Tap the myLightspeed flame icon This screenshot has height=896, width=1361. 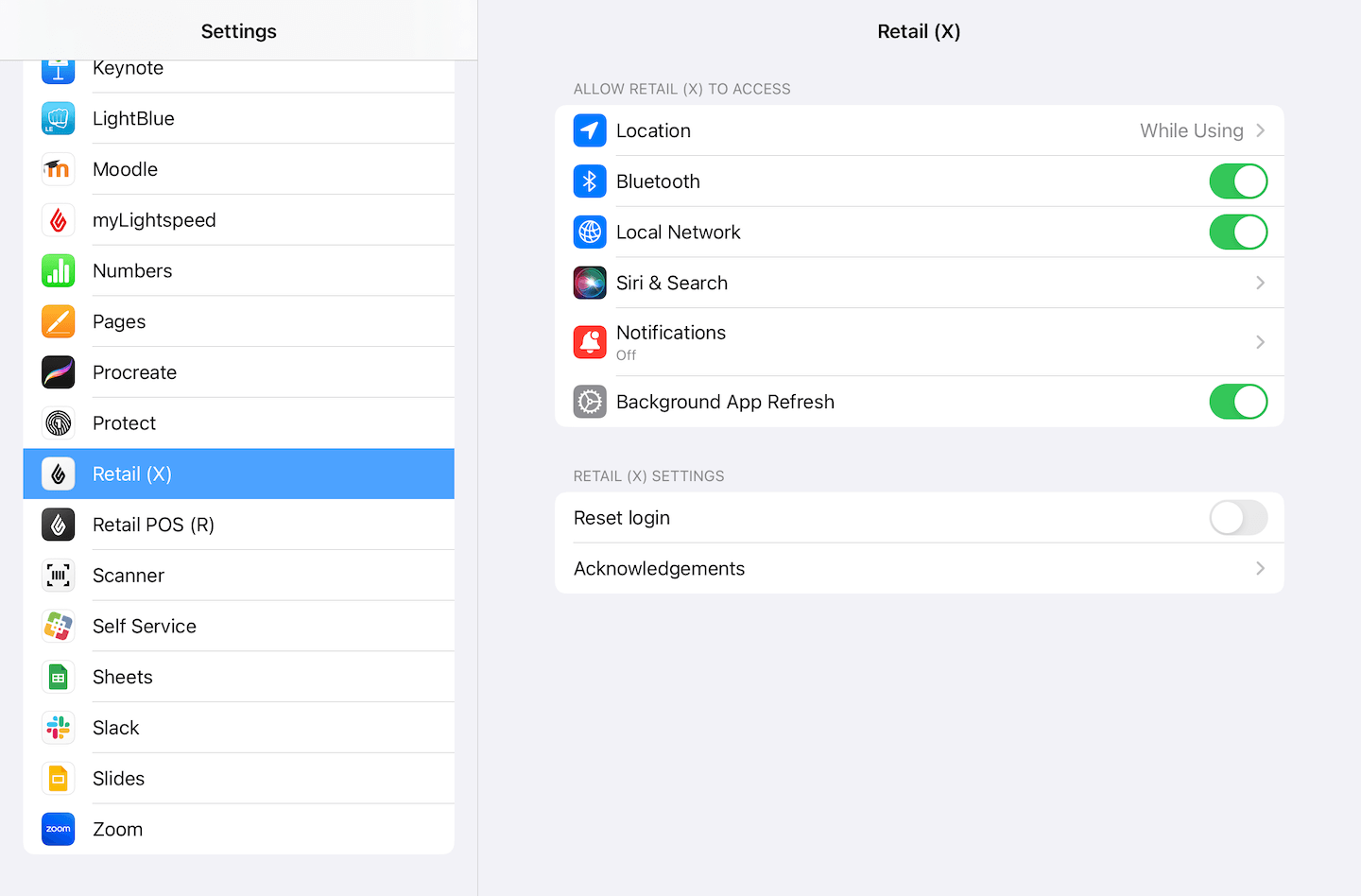click(x=59, y=220)
